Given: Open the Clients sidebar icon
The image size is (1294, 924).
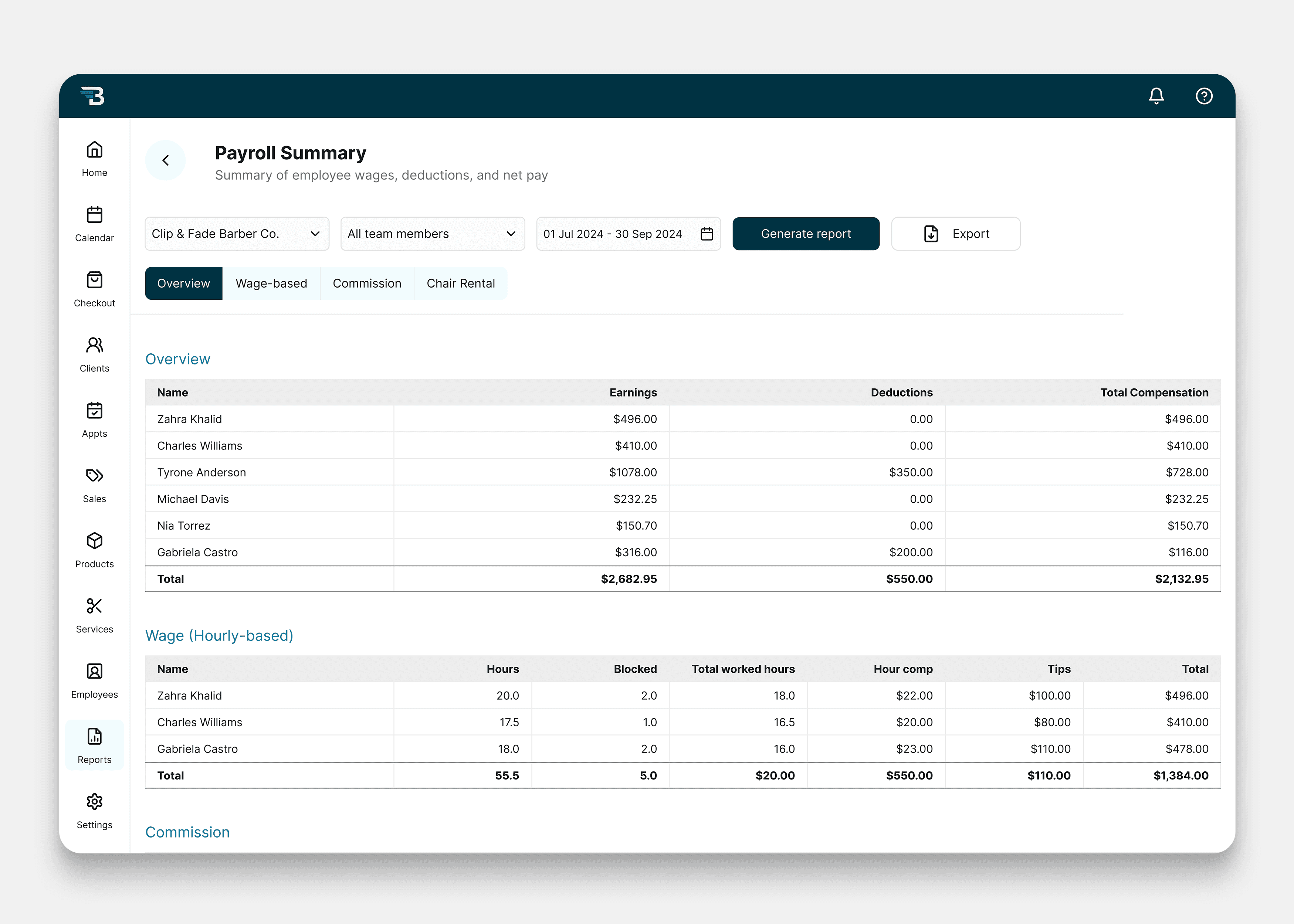Looking at the screenshot, I should point(94,354).
